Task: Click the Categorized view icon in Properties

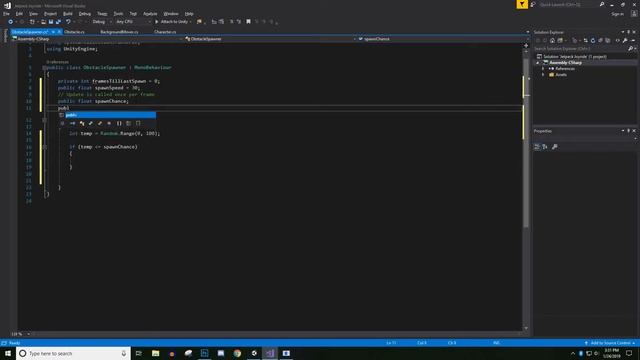Action: (537, 147)
